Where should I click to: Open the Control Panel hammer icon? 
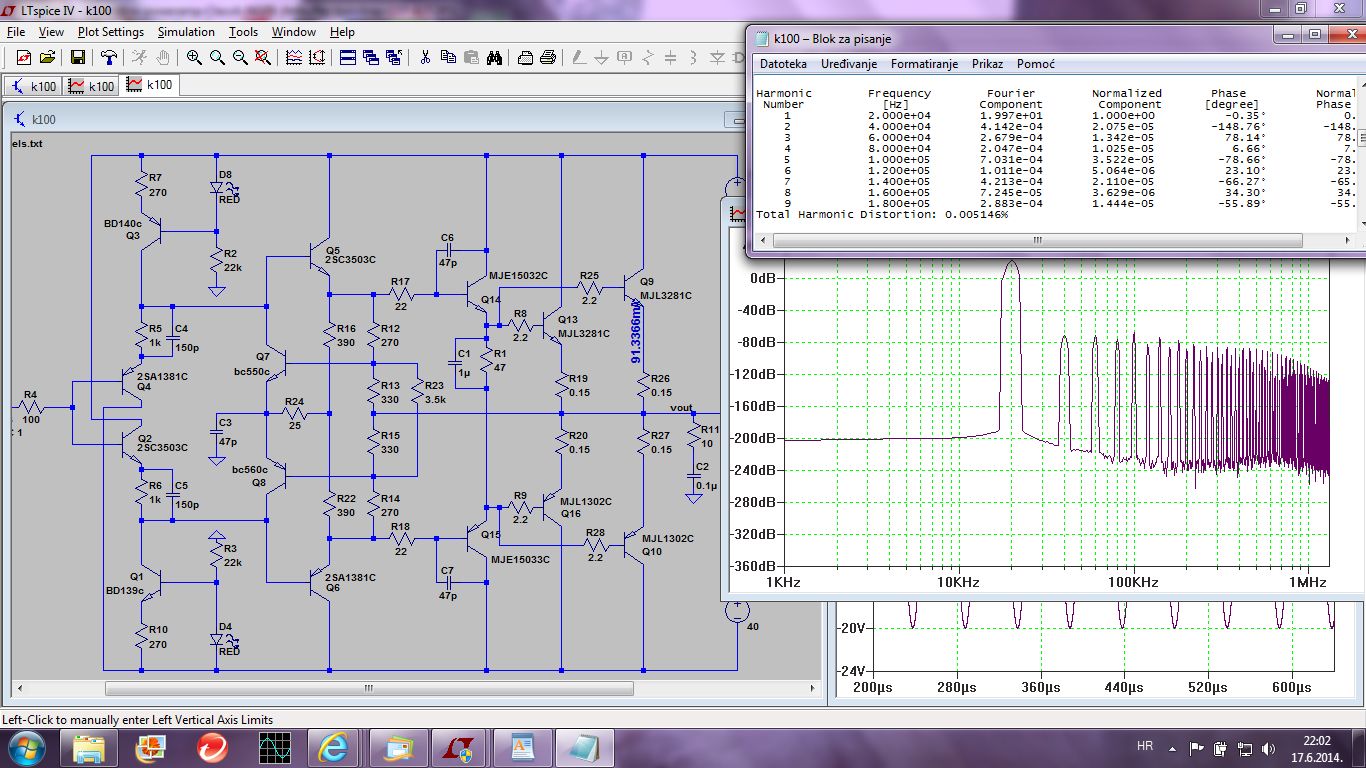coord(110,57)
